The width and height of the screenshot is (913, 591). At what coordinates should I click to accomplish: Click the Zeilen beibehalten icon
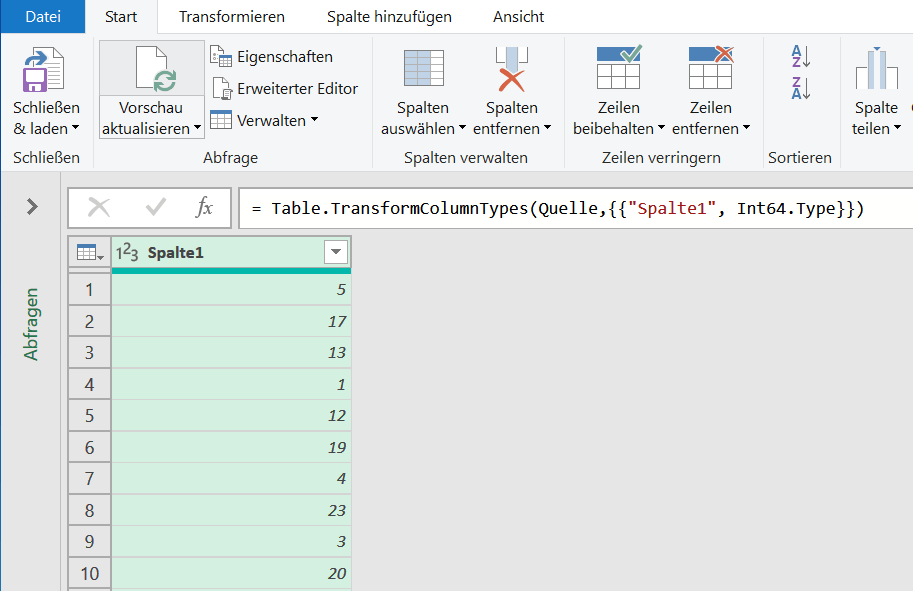coord(619,67)
